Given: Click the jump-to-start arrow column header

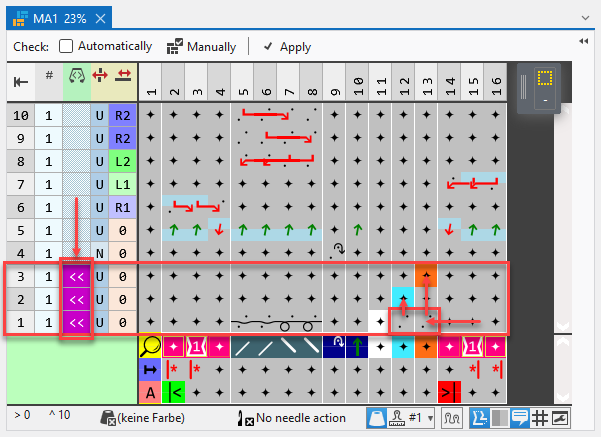Looking at the screenshot, I should [20, 82].
